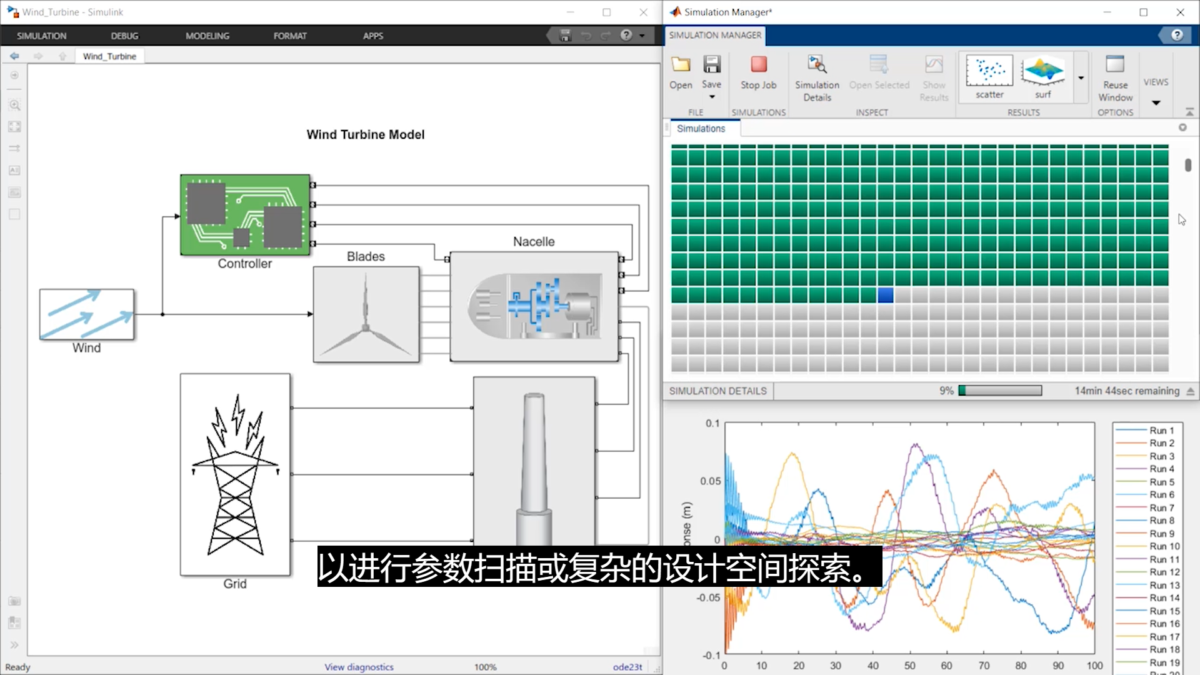
Task: Expand the results plot gallery dropdown
Action: click(x=1080, y=78)
